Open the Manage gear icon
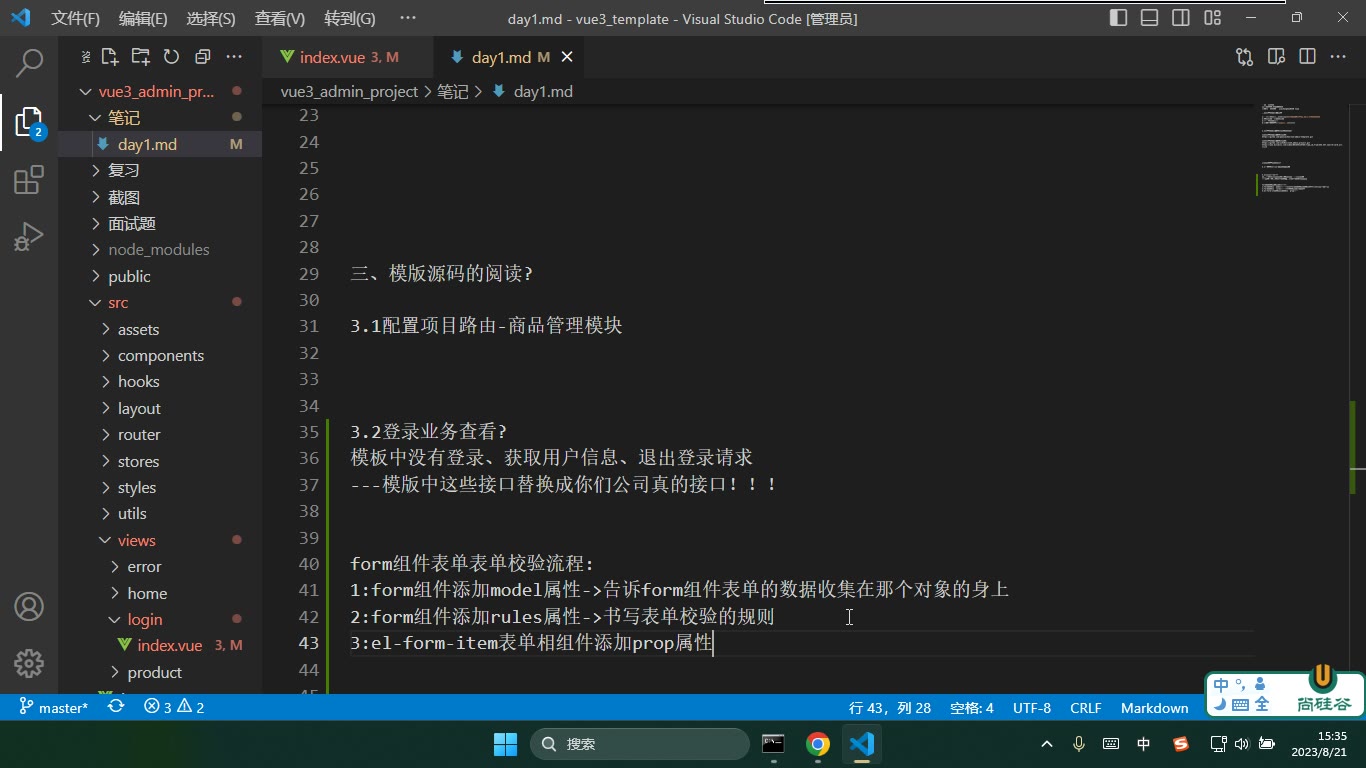 [29, 663]
